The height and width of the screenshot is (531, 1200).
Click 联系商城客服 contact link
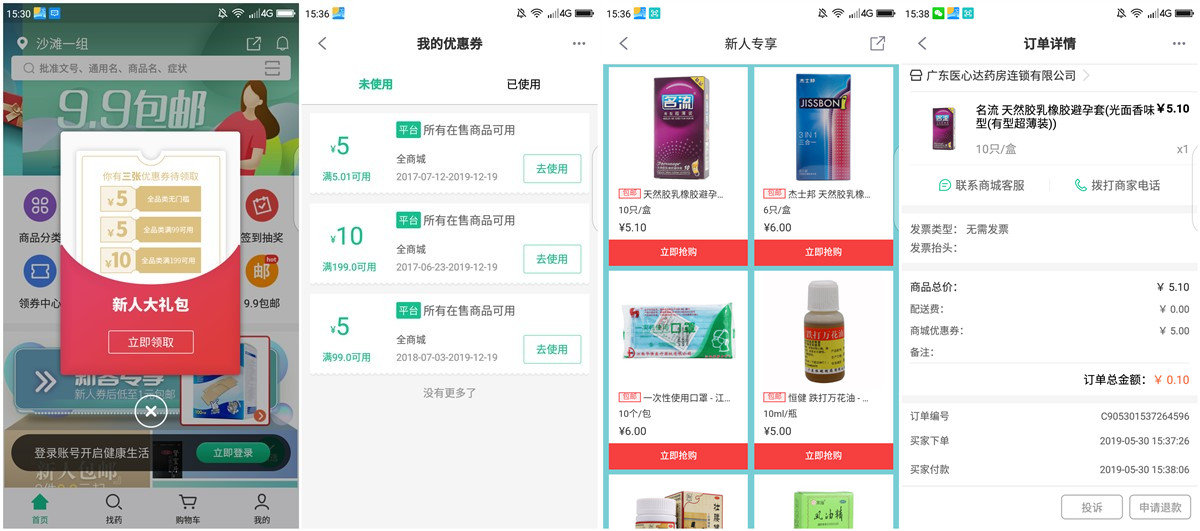click(x=980, y=185)
